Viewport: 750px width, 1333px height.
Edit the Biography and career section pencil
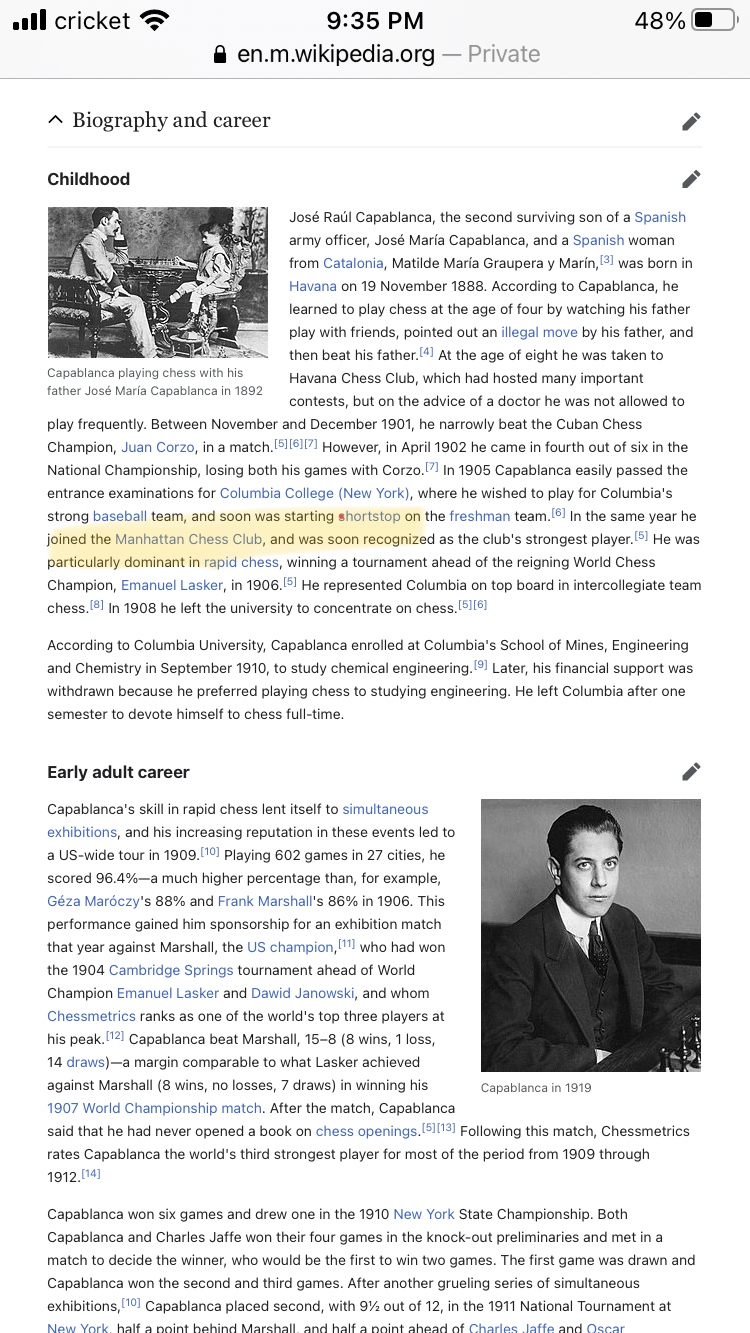click(x=691, y=121)
